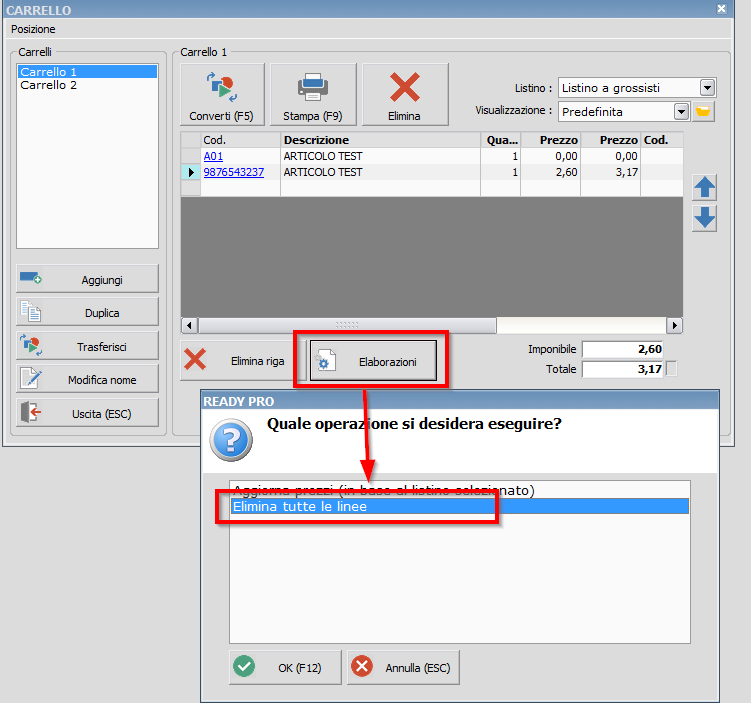Cancel with Annulla (ESC)
This screenshot has height=703, width=751.
tap(403, 667)
